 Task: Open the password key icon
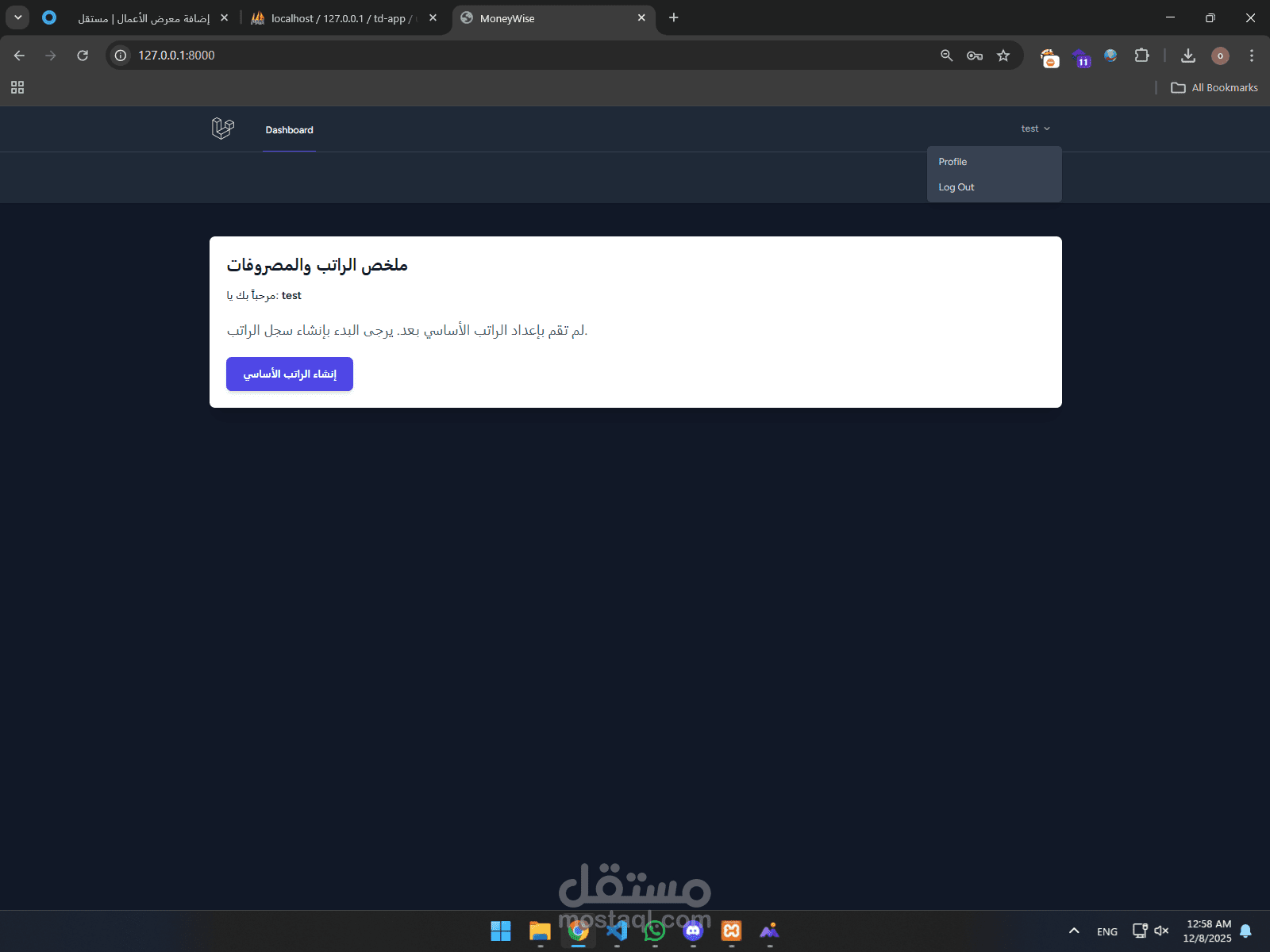(x=975, y=56)
